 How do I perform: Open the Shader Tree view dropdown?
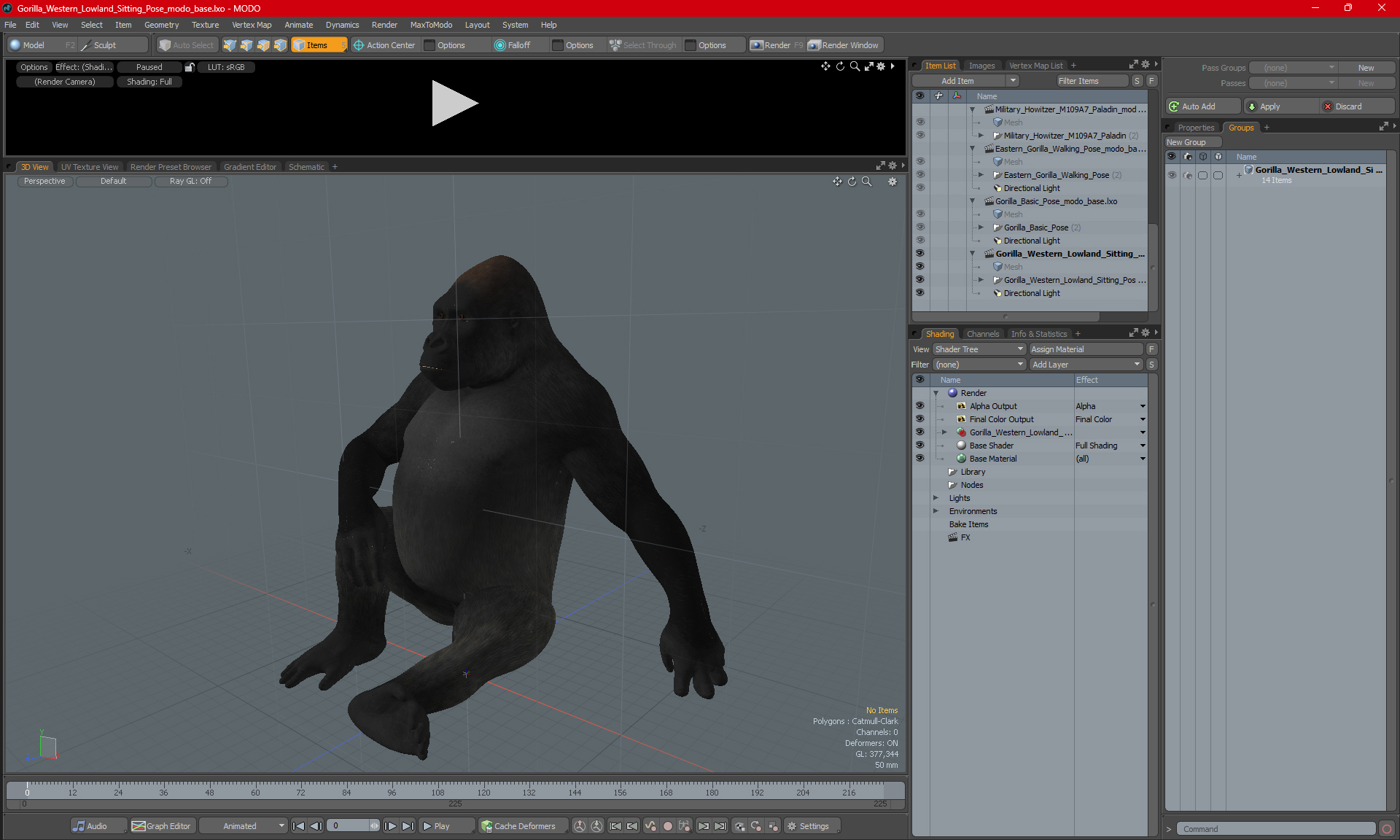click(x=979, y=349)
